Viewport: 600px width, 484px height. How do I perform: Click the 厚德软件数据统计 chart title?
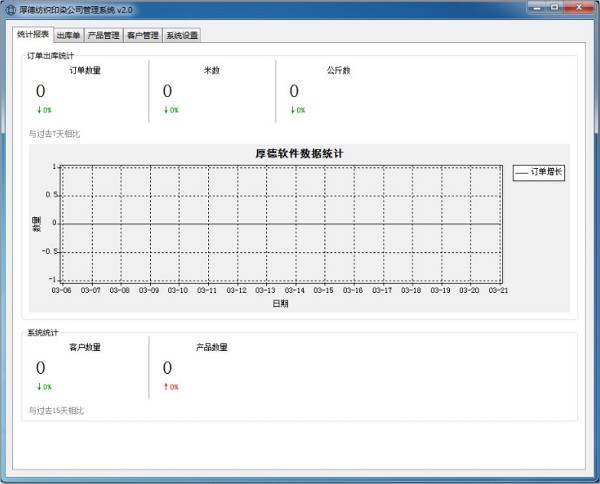point(300,153)
